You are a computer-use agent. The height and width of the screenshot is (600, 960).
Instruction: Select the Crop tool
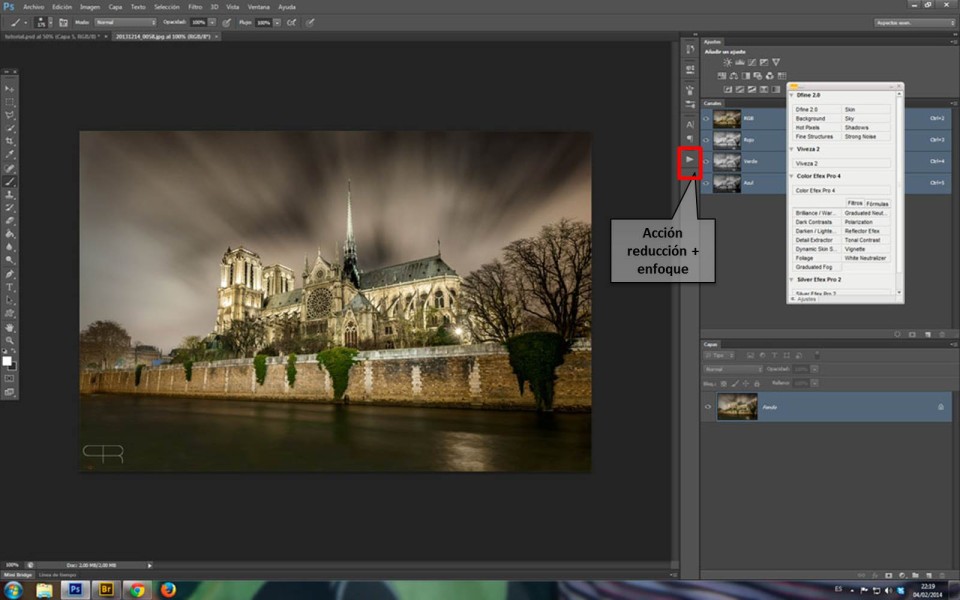(10, 142)
